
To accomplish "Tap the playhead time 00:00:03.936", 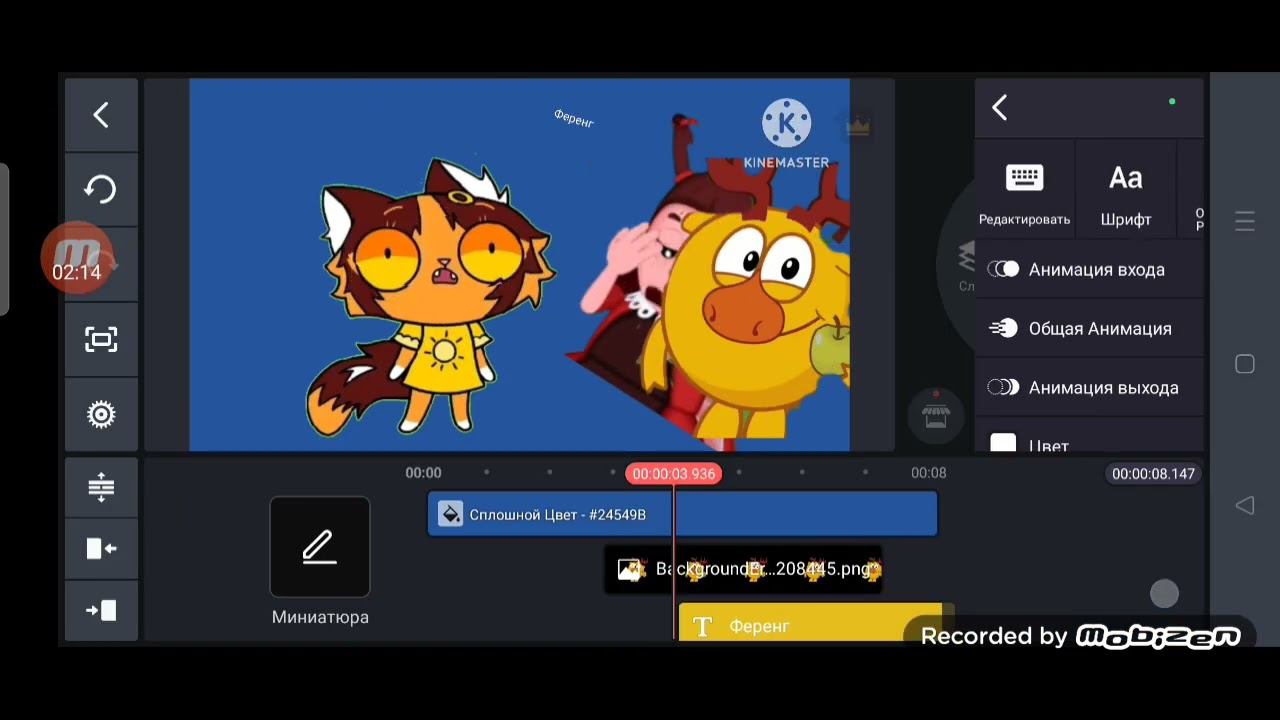I will tap(674, 473).
